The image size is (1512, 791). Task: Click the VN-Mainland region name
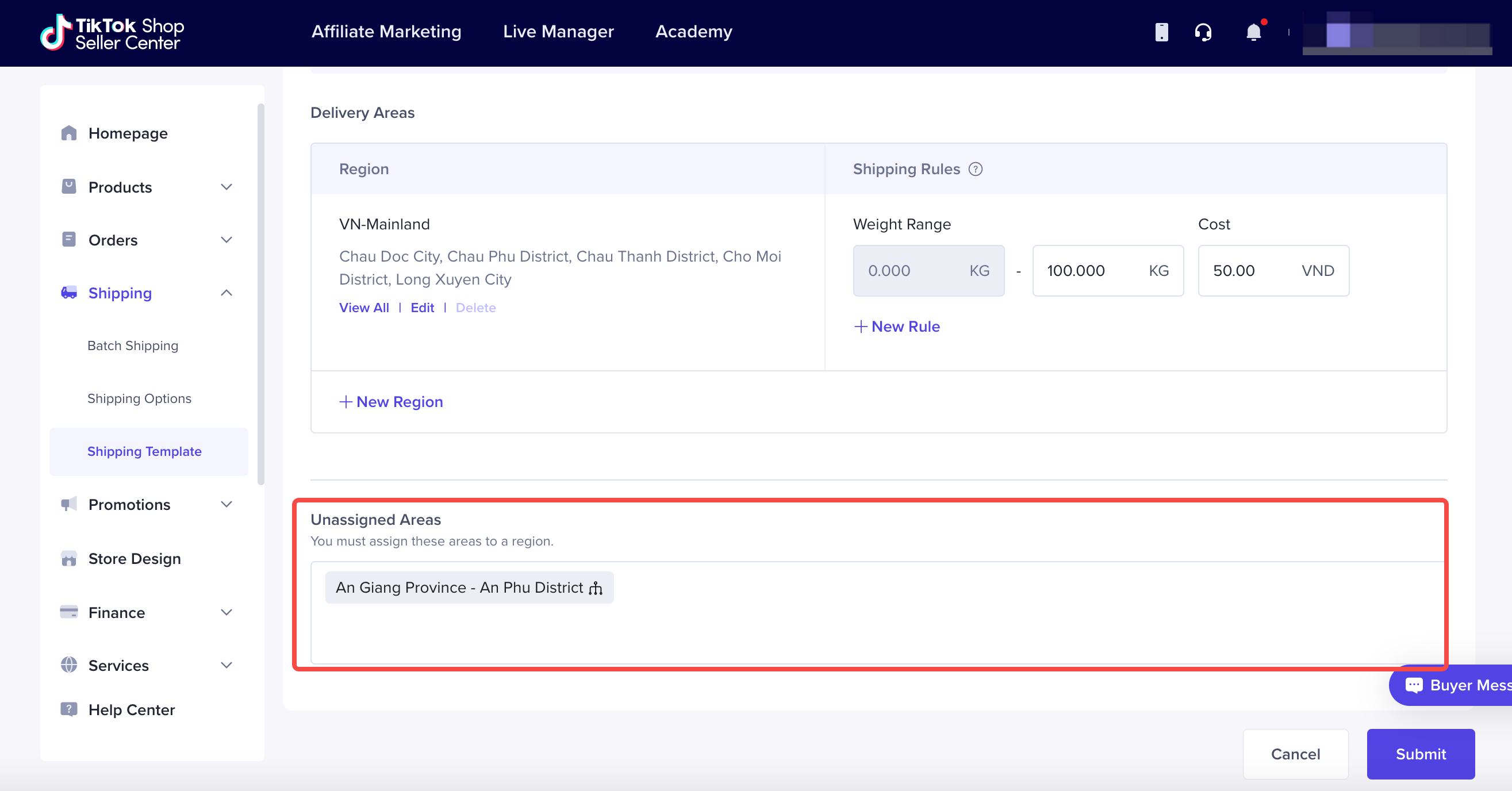pos(385,224)
